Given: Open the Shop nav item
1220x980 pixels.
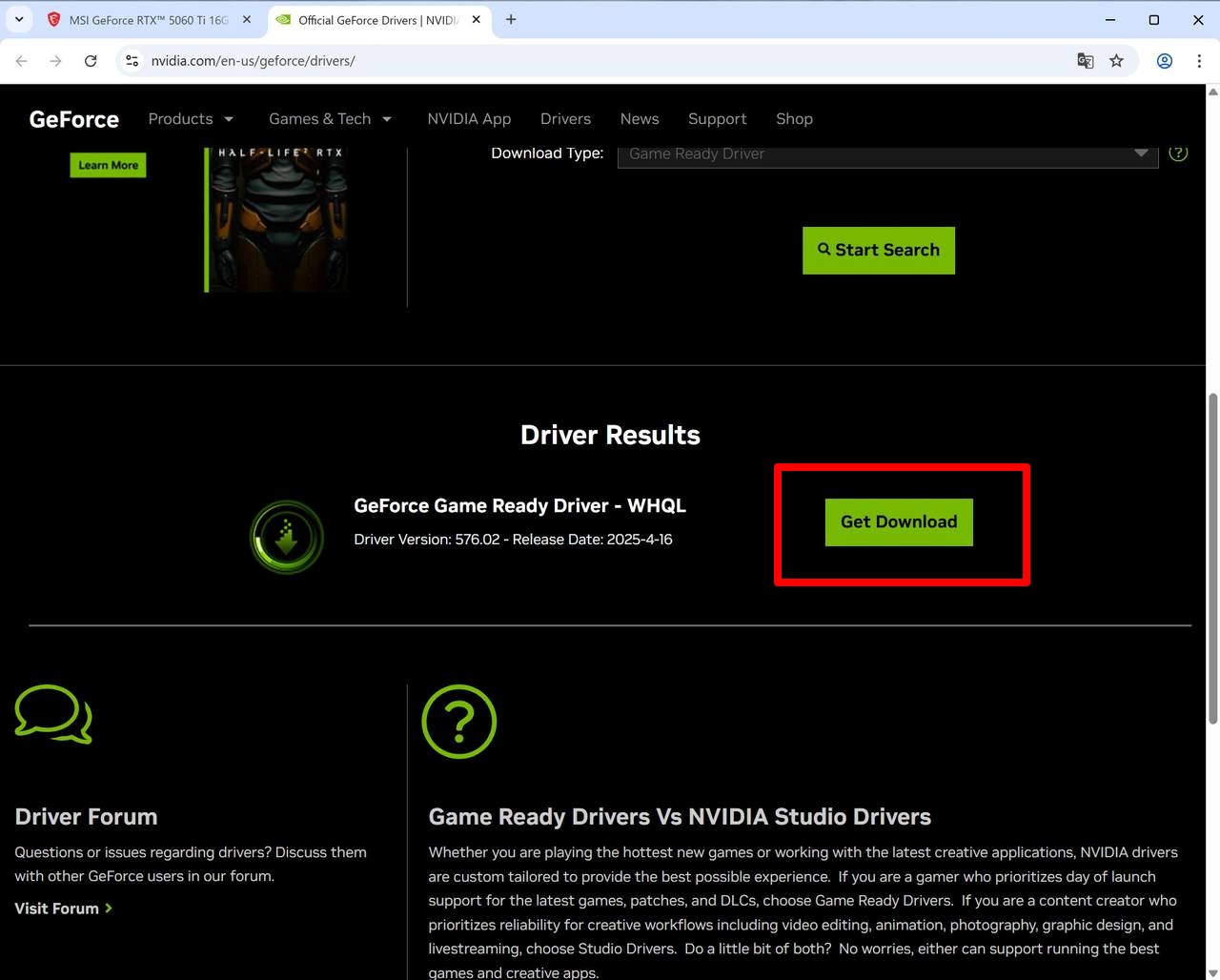Looking at the screenshot, I should [x=794, y=119].
